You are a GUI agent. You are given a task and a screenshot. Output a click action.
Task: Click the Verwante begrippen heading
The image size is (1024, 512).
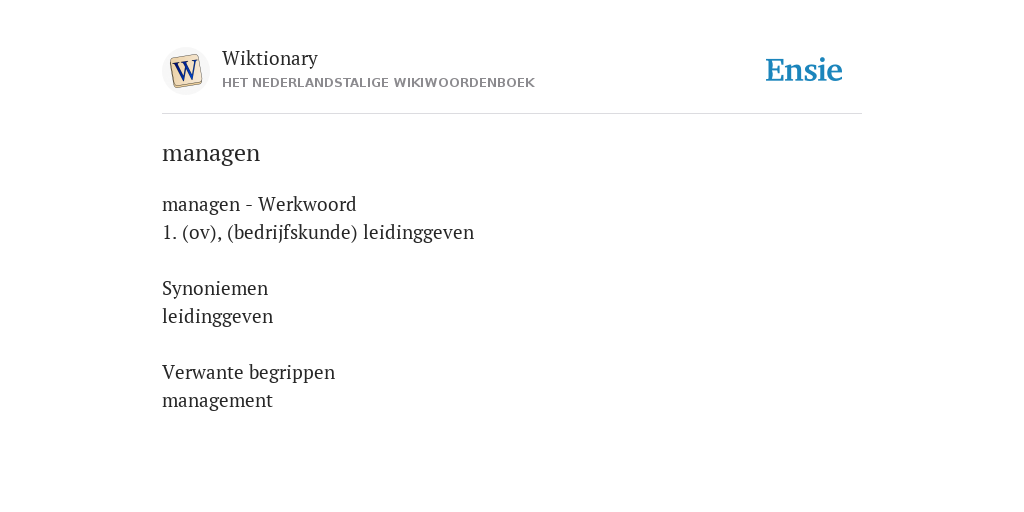click(248, 372)
